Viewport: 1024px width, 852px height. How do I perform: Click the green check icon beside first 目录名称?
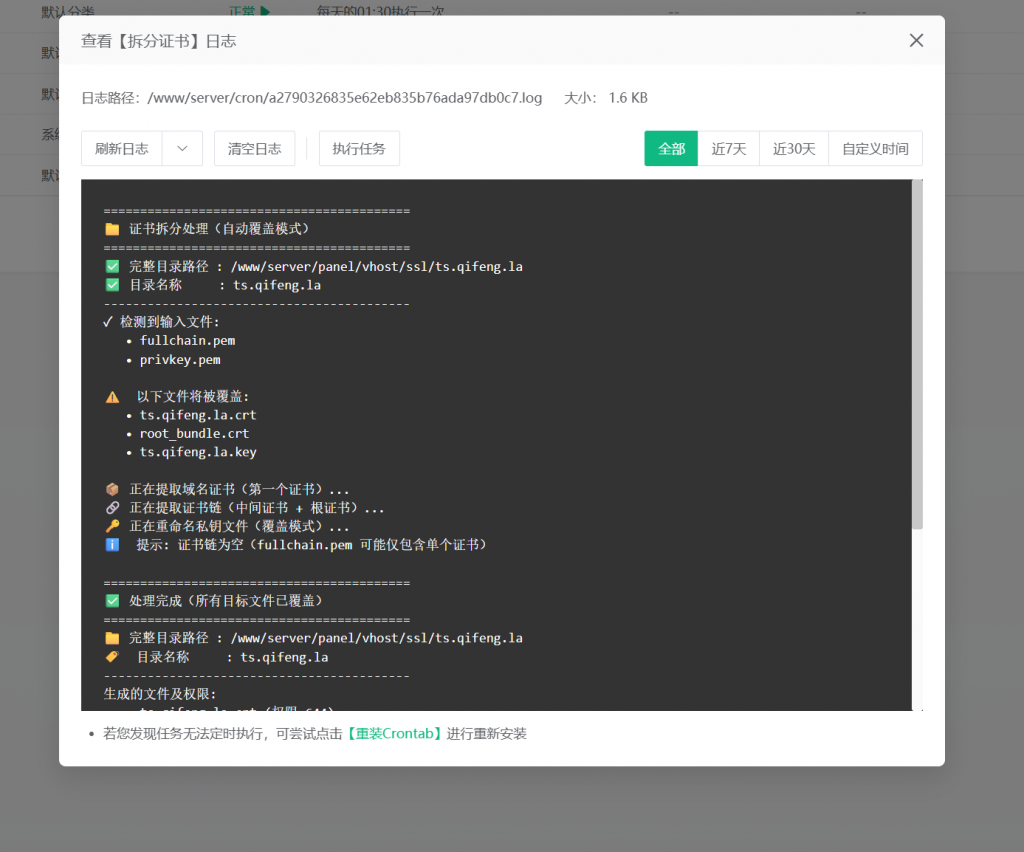click(112, 285)
